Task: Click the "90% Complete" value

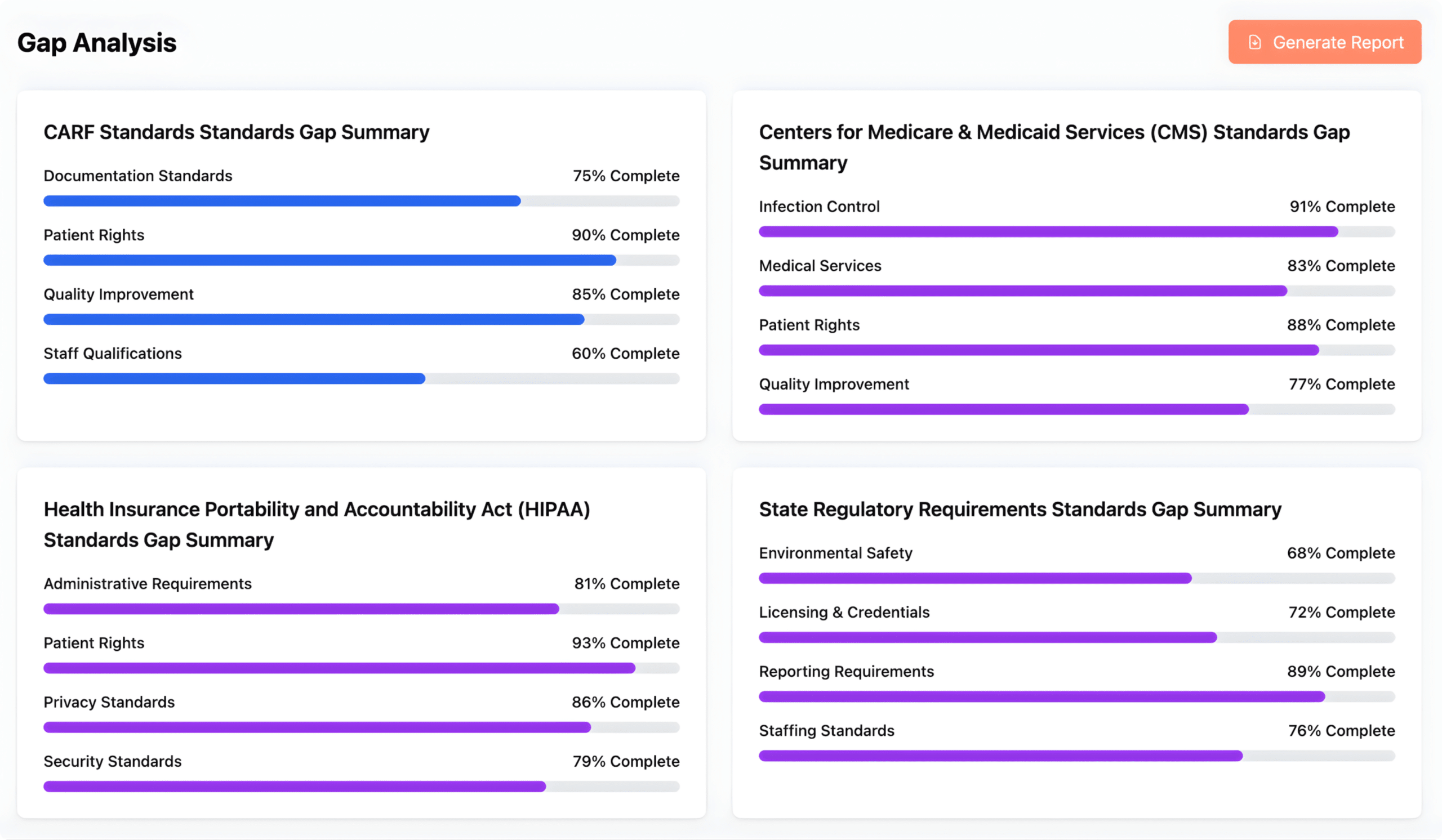Action: (625, 235)
